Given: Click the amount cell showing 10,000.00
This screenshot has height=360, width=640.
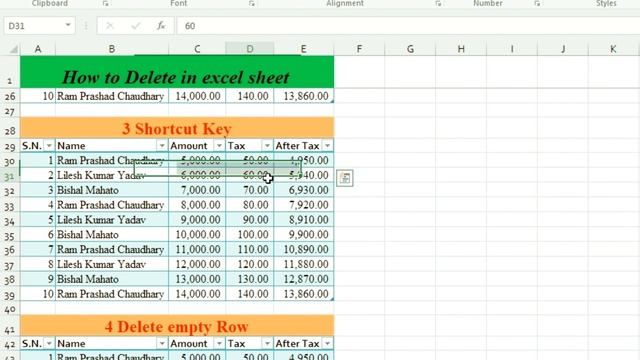Looking at the screenshot, I should coord(197,235).
